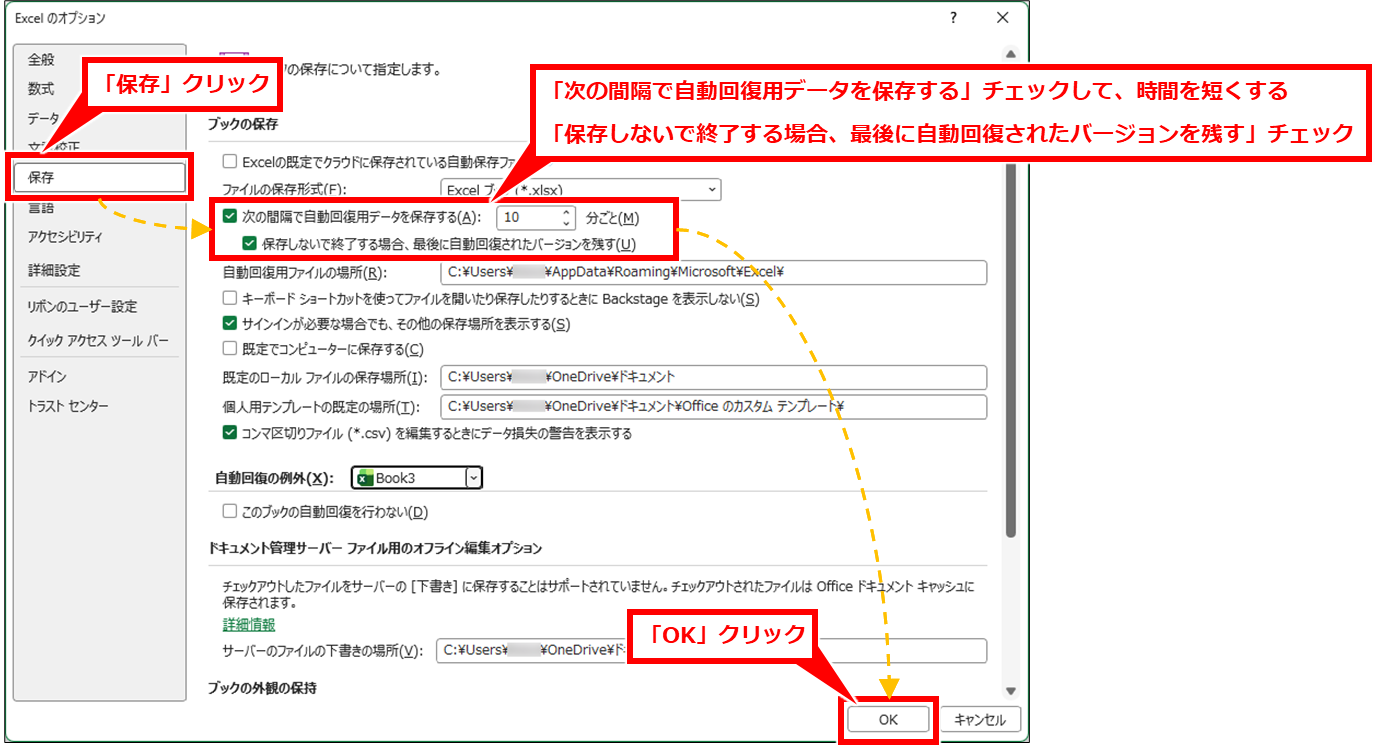Open the 詳細情報 link

point(248,624)
